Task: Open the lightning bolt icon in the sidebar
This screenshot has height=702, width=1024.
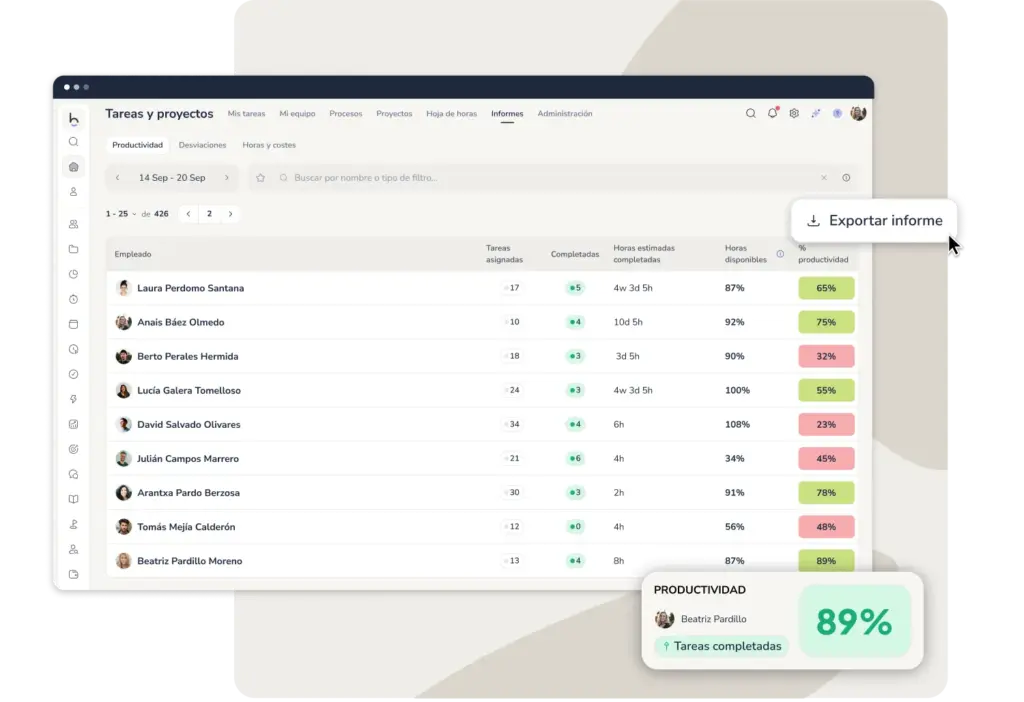Action: [x=74, y=399]
